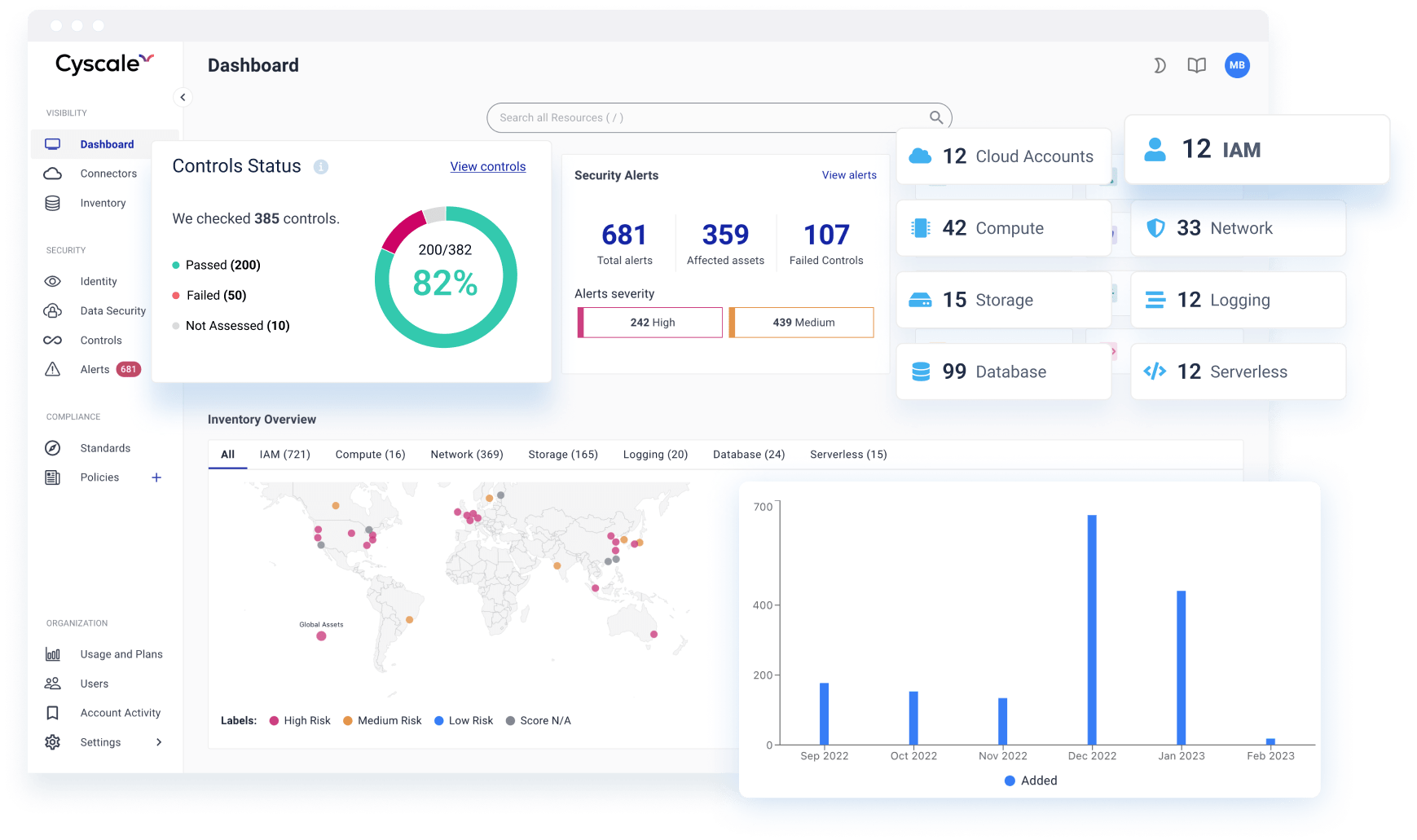View Alerts showing 681 notifications
The height and width of the screenshot is (840, 1417).
click(94, 369)
